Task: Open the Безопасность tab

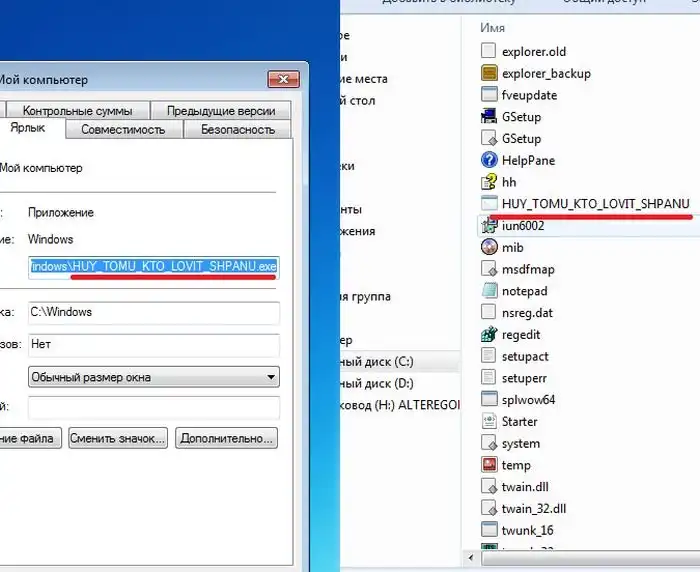Action: (x=237, y=130)
